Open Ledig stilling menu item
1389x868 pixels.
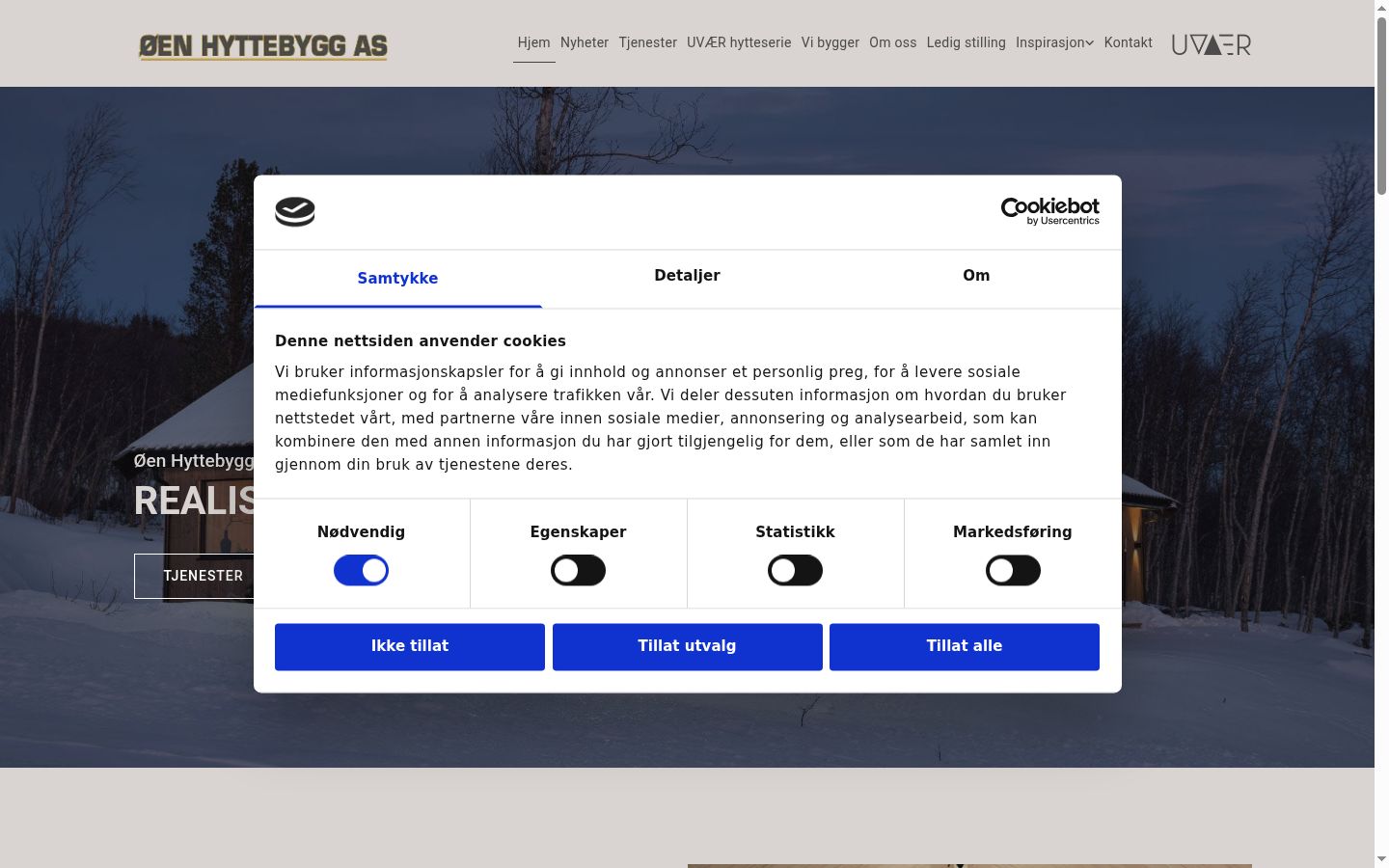[x=966, y=42]
